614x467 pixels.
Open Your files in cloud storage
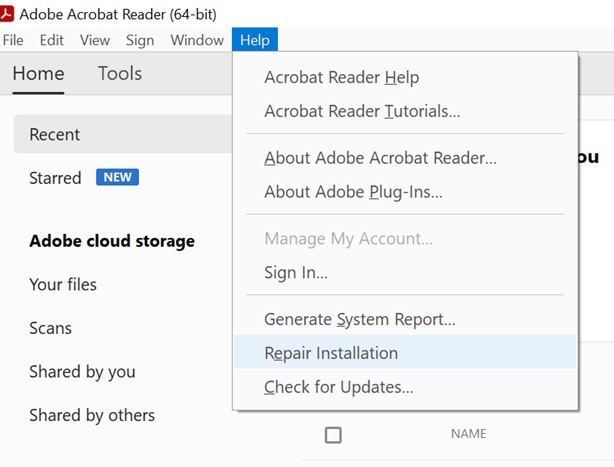tap(63, 284)
